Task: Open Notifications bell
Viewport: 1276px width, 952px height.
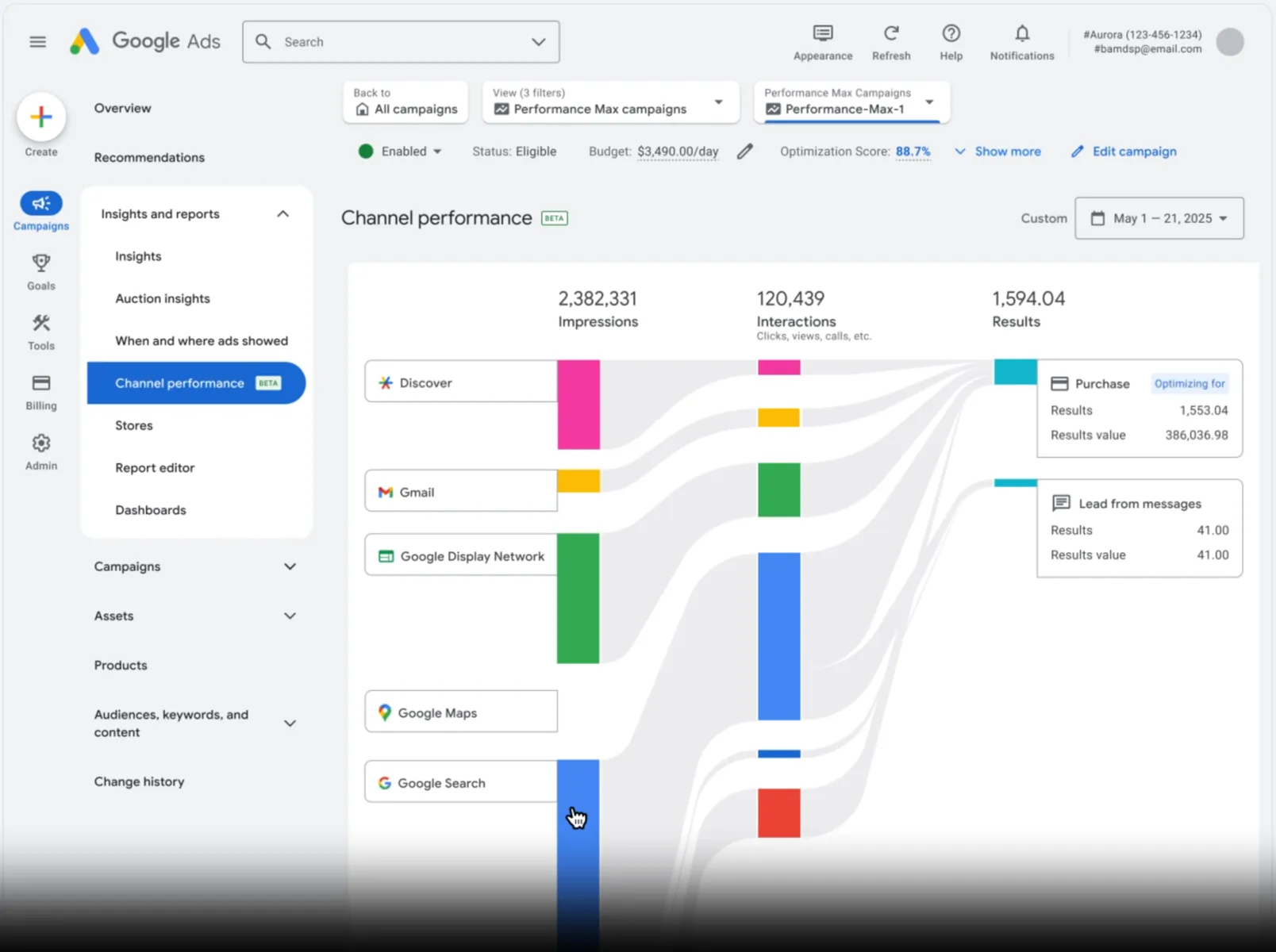Action: [1021, 33]
